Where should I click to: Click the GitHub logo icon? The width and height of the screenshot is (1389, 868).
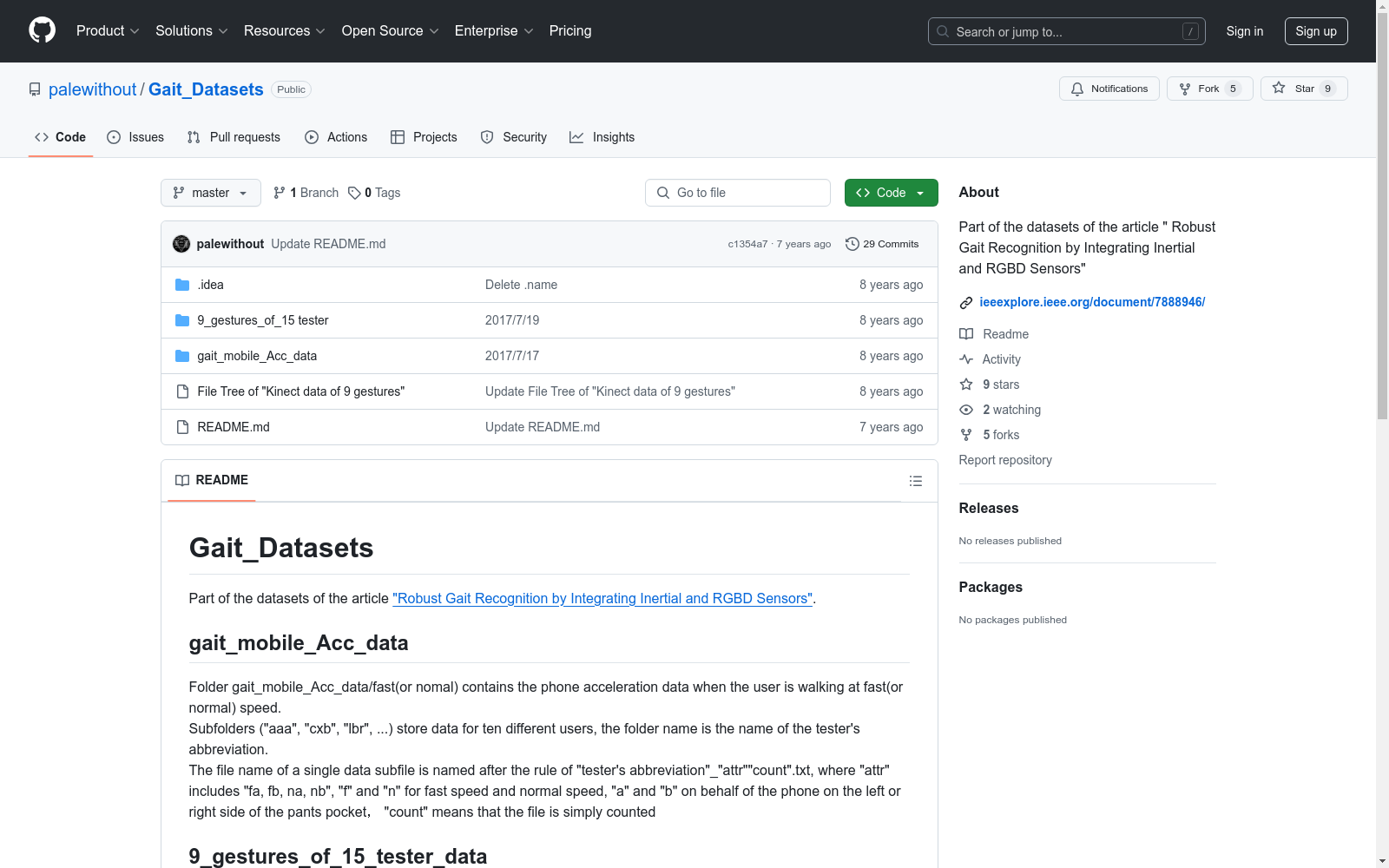click(x=42, y=30)
